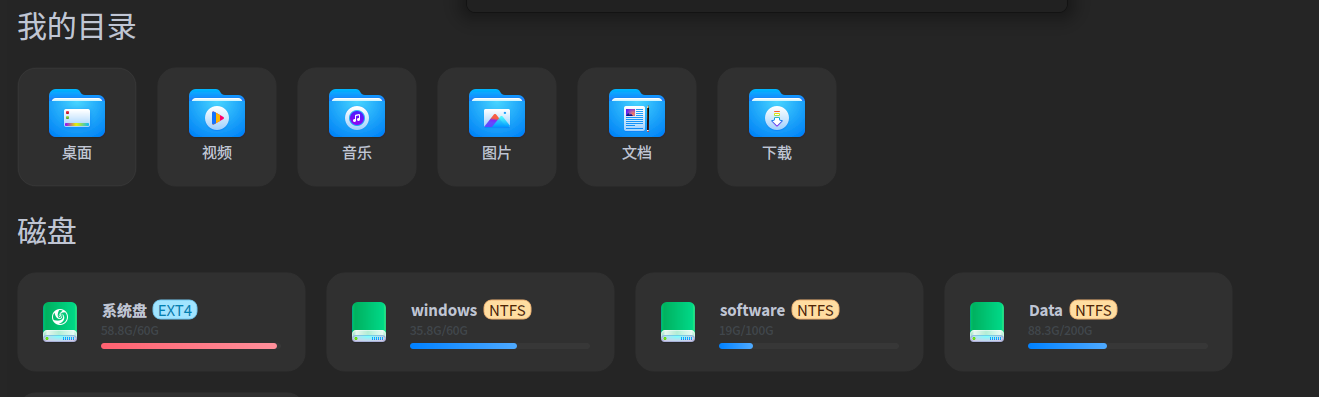Viewport: 1319px width, 397px height.
Task: Click the 系统盘 system disk drive icon
Action: (60, 322)
